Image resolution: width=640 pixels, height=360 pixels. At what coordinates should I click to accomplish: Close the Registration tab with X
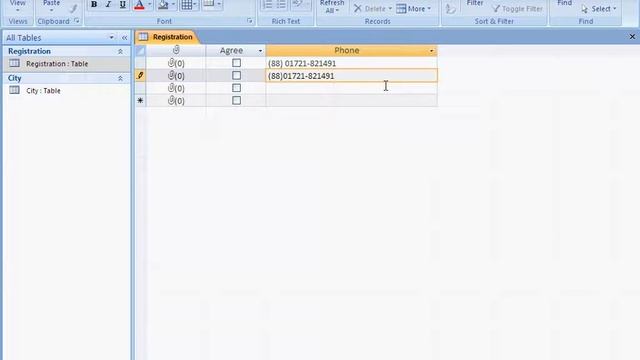(632, 37)
